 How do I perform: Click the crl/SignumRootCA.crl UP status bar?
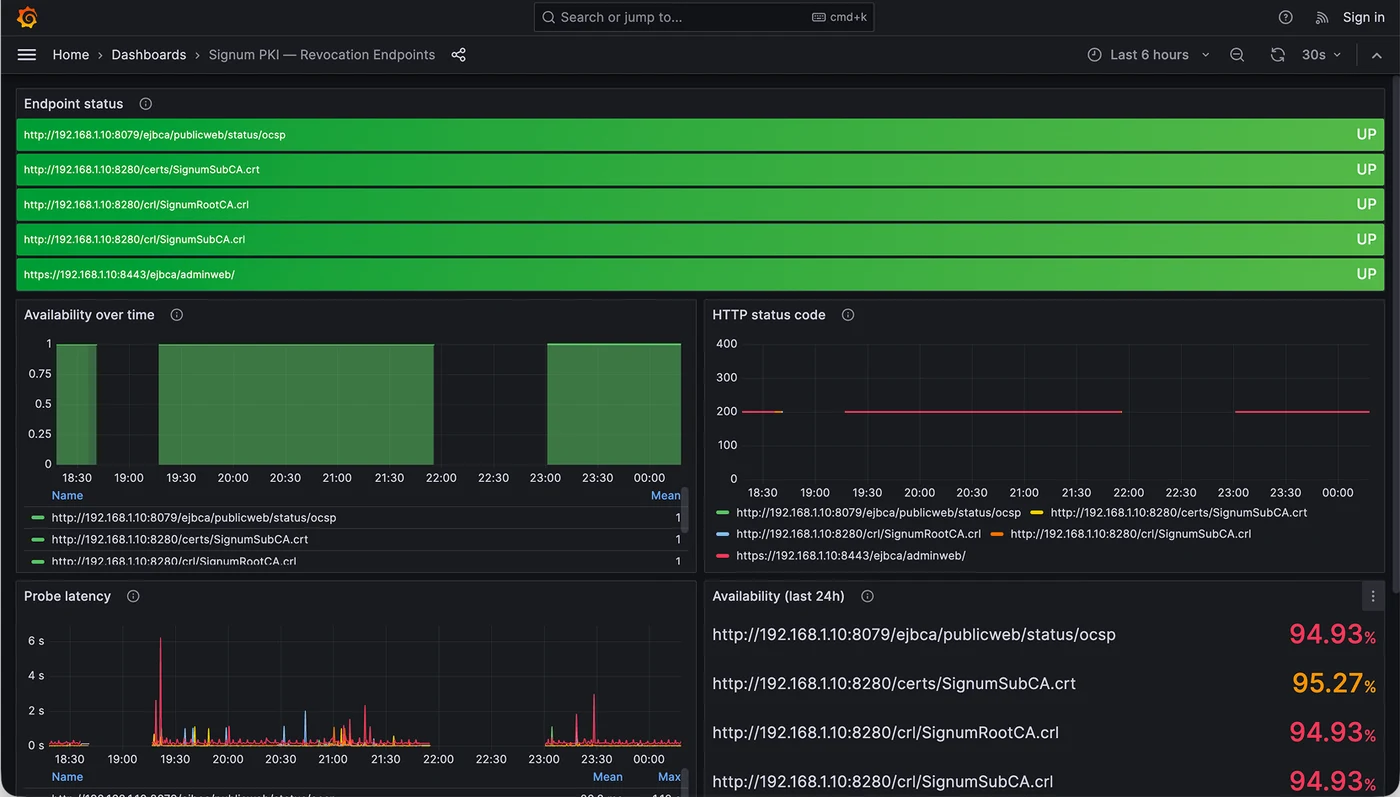coord(700,204)
